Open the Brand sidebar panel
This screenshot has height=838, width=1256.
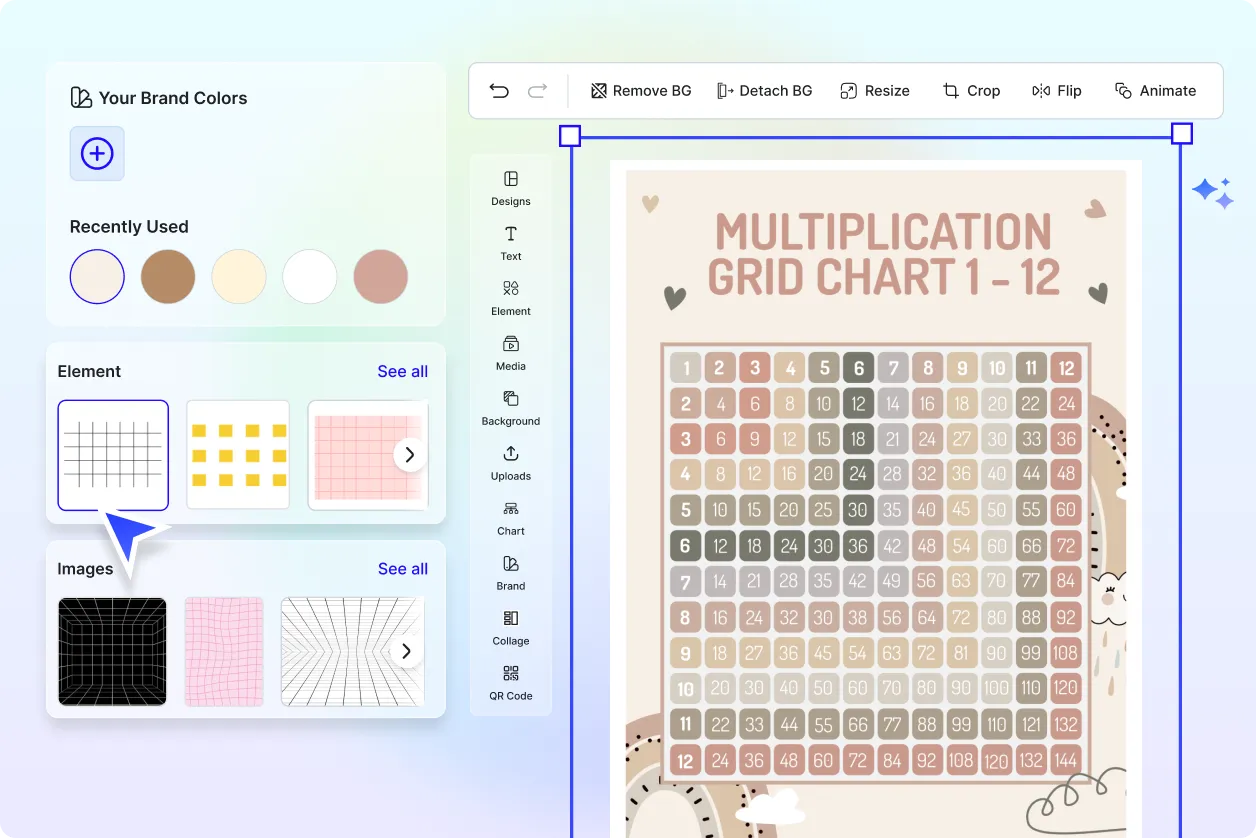pyautogui.click(x=511, y=573)
